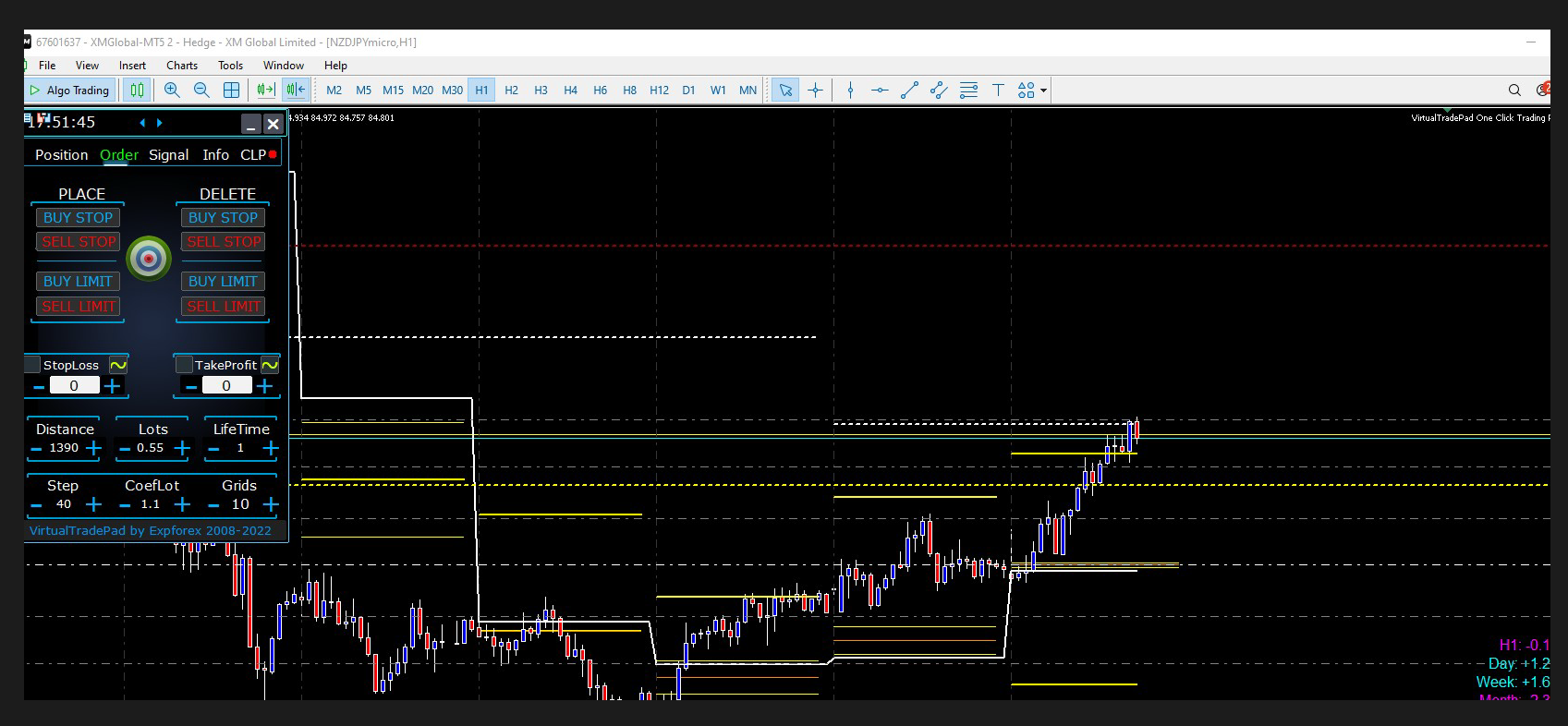
Task: Activate the crosshair tool
Action: click(x=815, y=90)
